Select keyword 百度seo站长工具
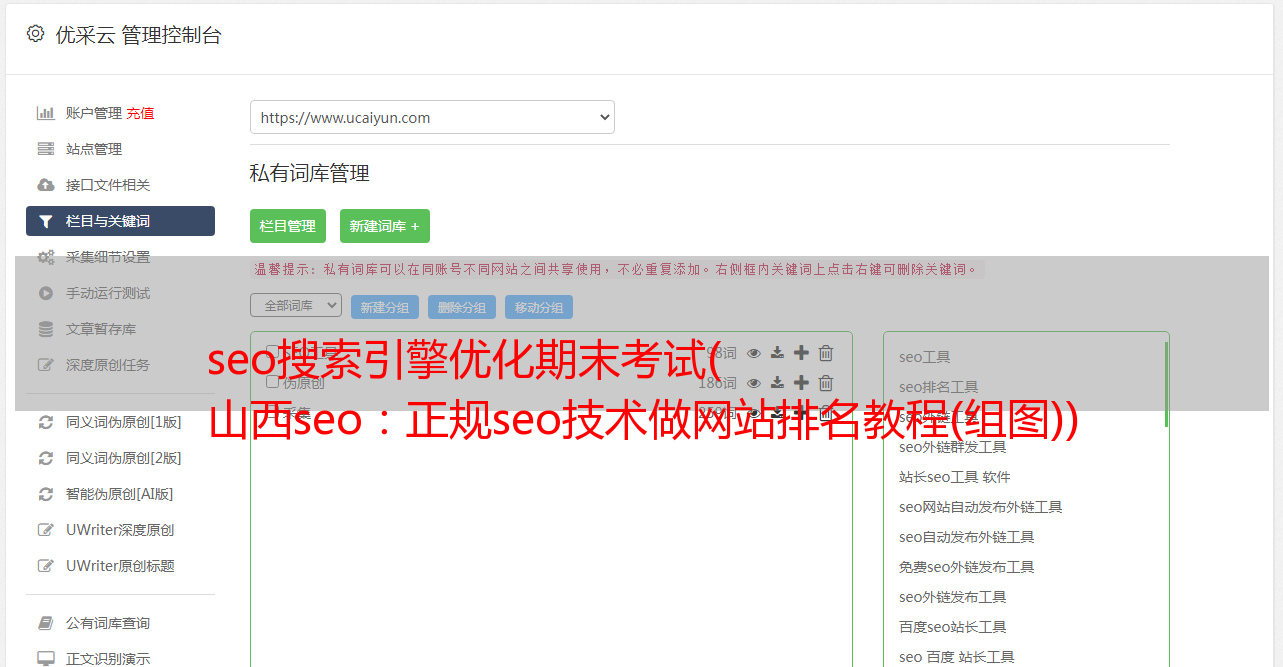1283x667 pixels. click(x=953, y=627)
